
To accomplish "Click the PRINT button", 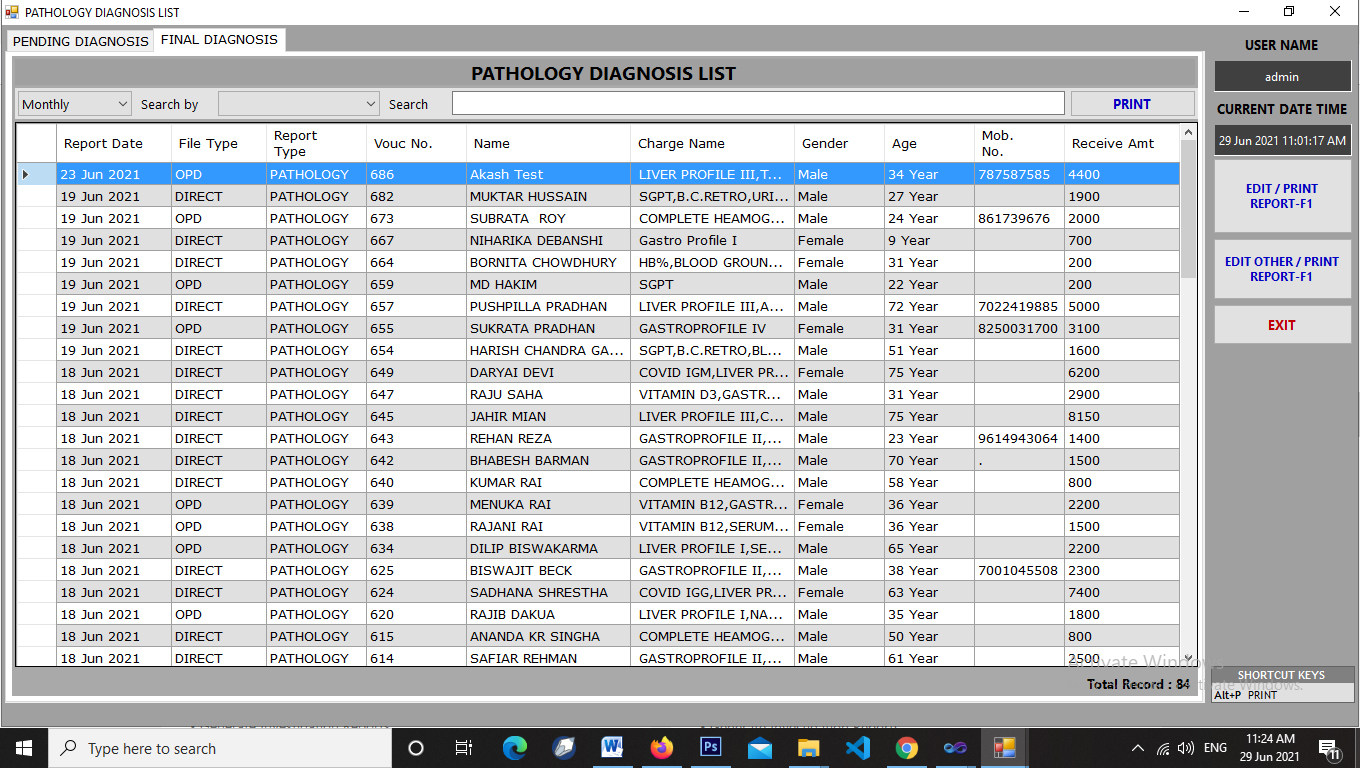I will point(1132,104).
